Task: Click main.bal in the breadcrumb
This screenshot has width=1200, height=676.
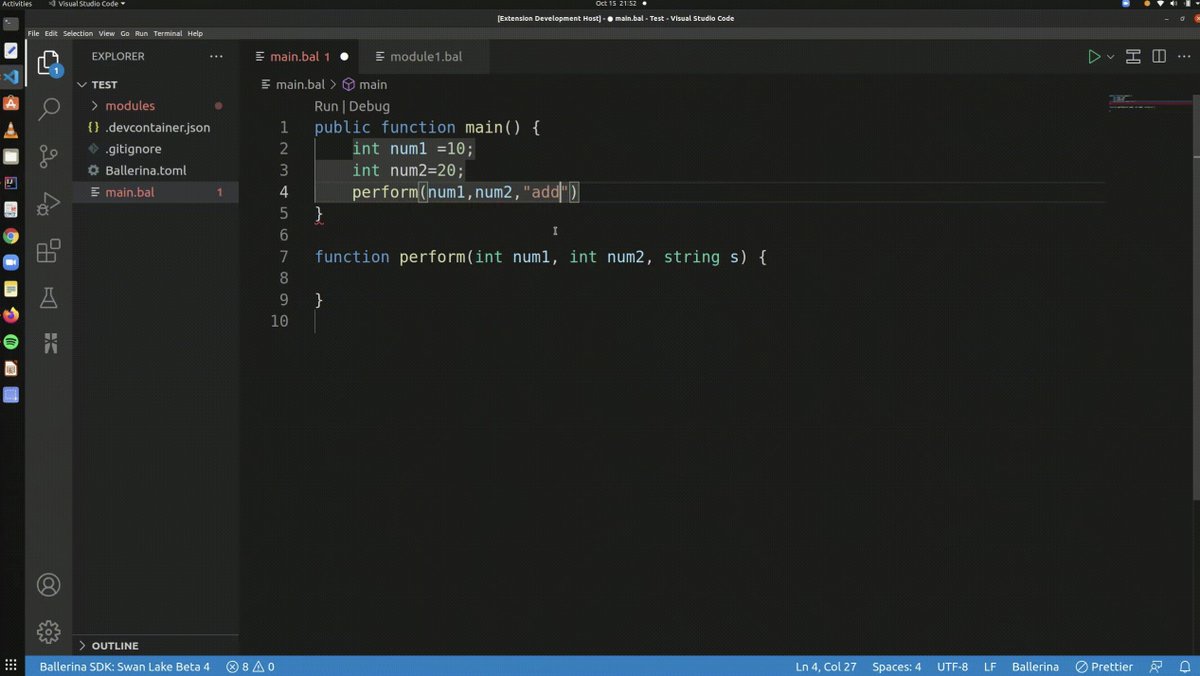Action: pyautogui.click(x=292, y=85)
